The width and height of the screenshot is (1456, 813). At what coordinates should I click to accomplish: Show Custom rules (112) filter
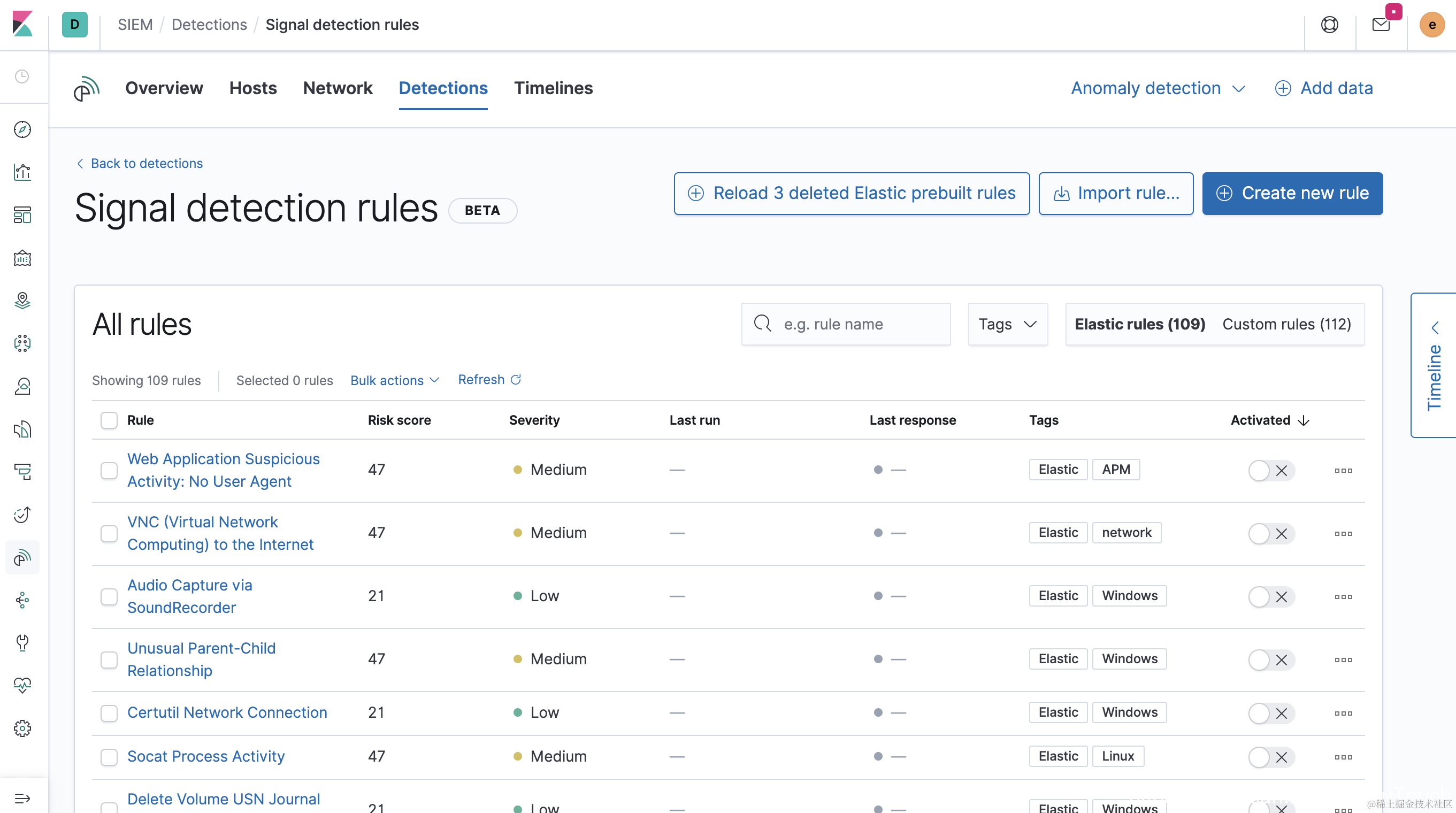[1286, 324]
